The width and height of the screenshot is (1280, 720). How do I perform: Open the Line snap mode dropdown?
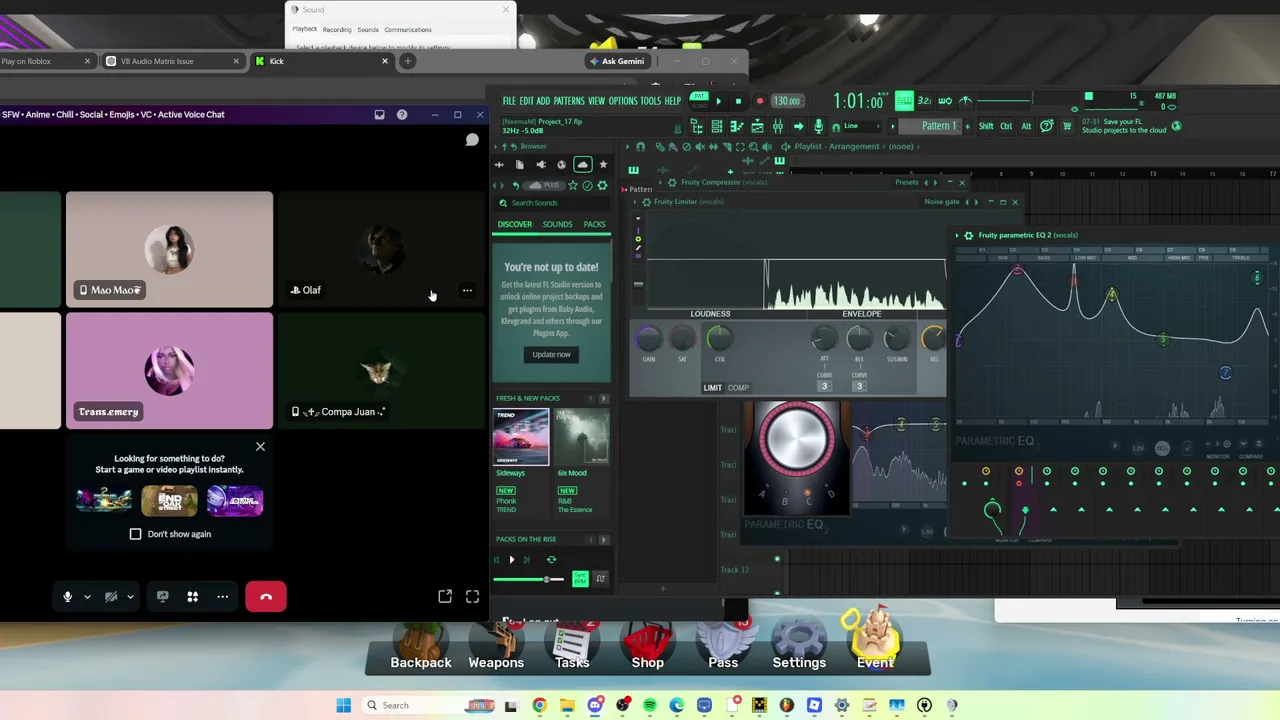[862, 126]
